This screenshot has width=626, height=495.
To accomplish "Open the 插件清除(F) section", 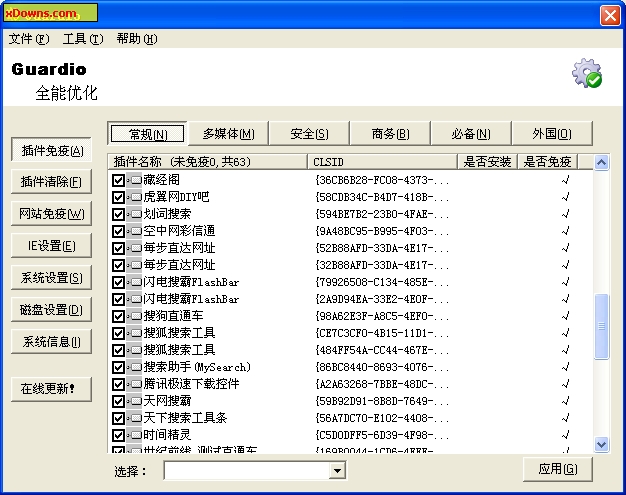I will click(52, 182).
